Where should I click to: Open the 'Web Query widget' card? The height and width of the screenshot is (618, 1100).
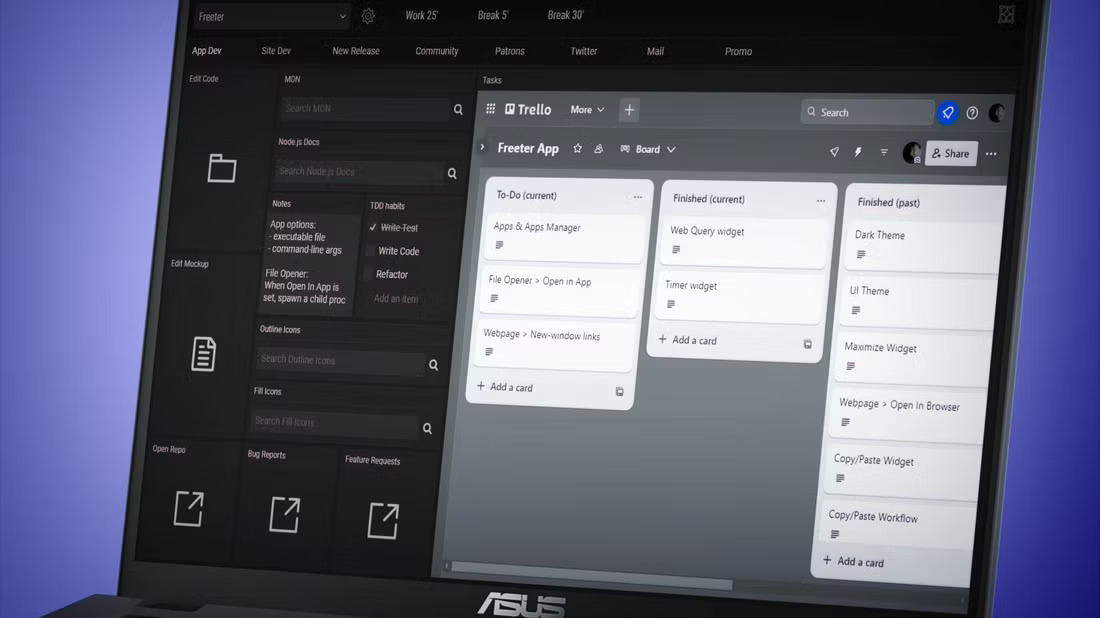point(743,241)
